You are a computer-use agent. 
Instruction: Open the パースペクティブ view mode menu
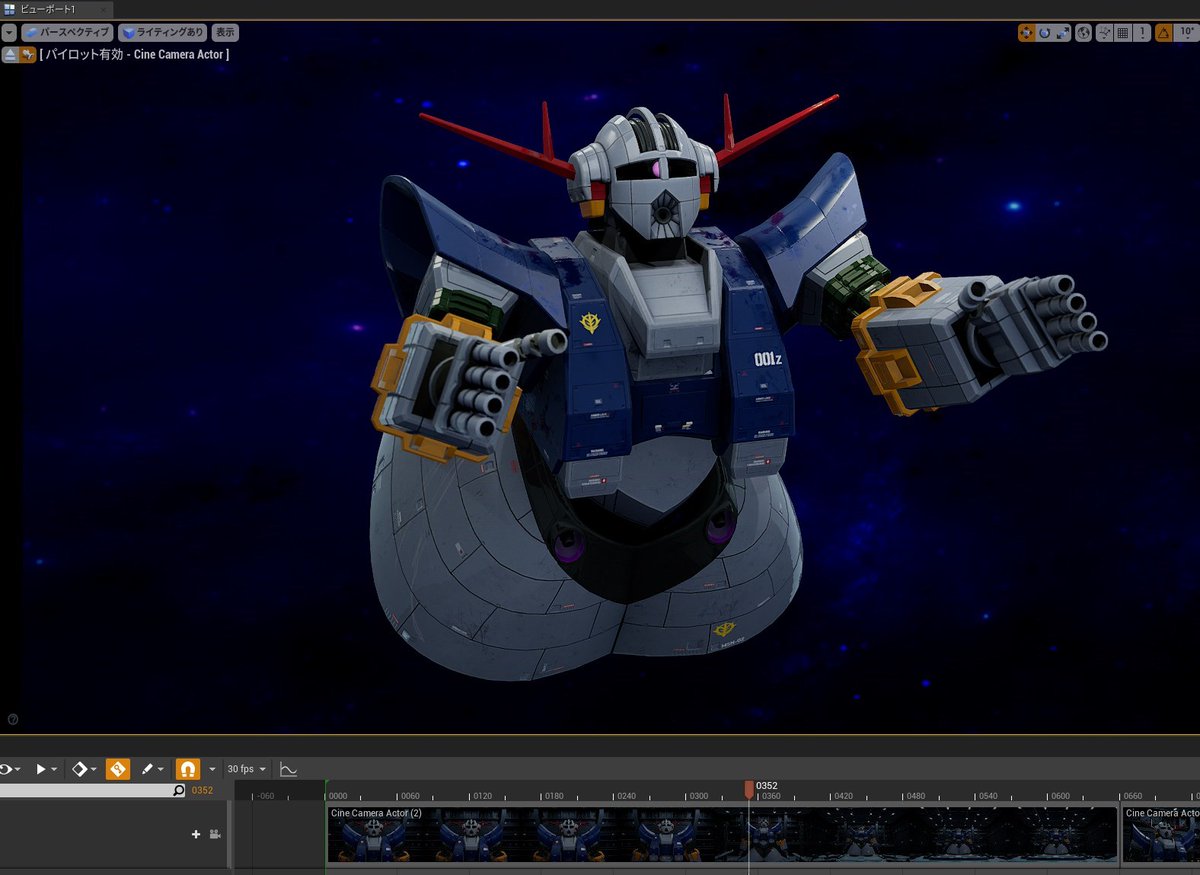(x=67, y=33)
